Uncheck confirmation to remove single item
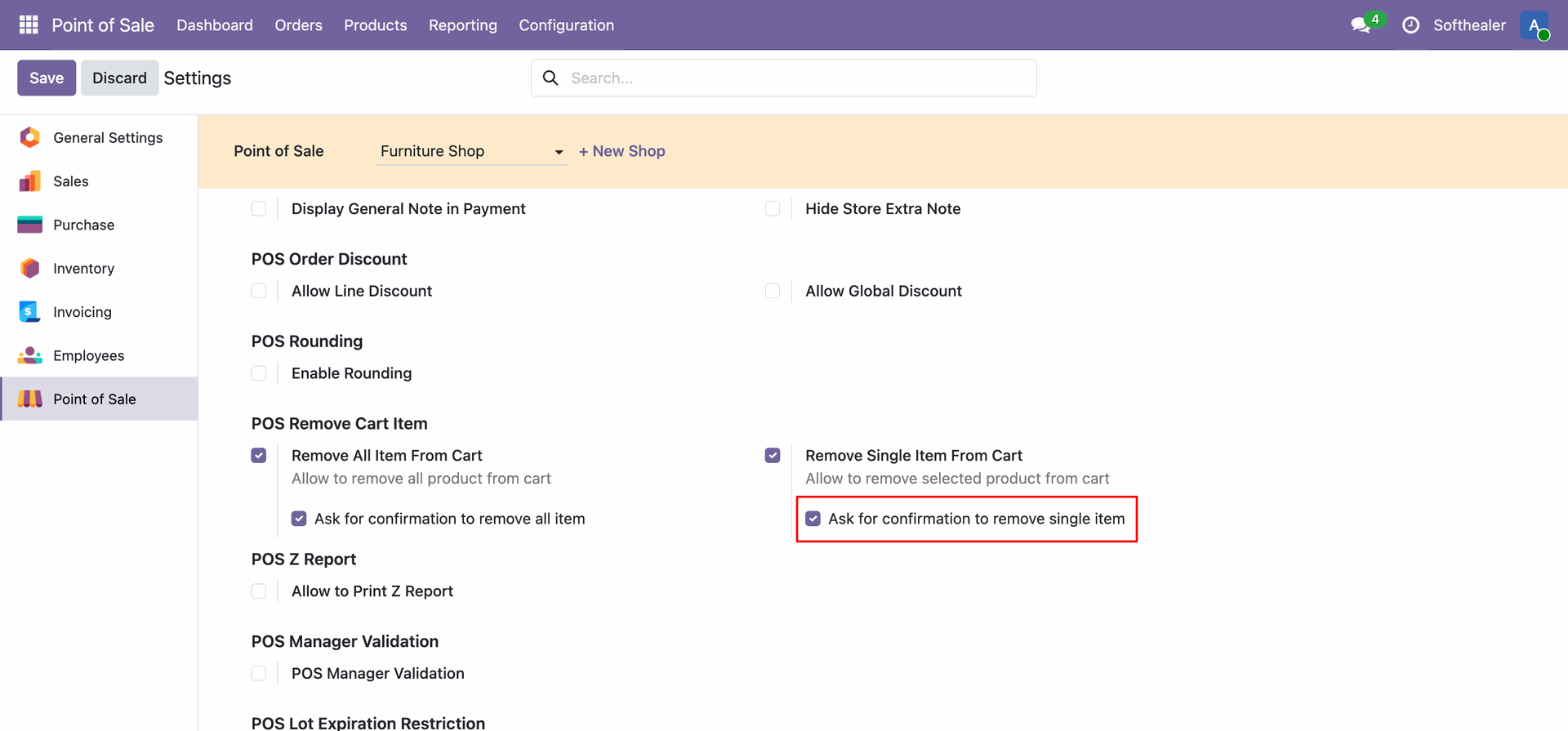 (x=813, y=519)
